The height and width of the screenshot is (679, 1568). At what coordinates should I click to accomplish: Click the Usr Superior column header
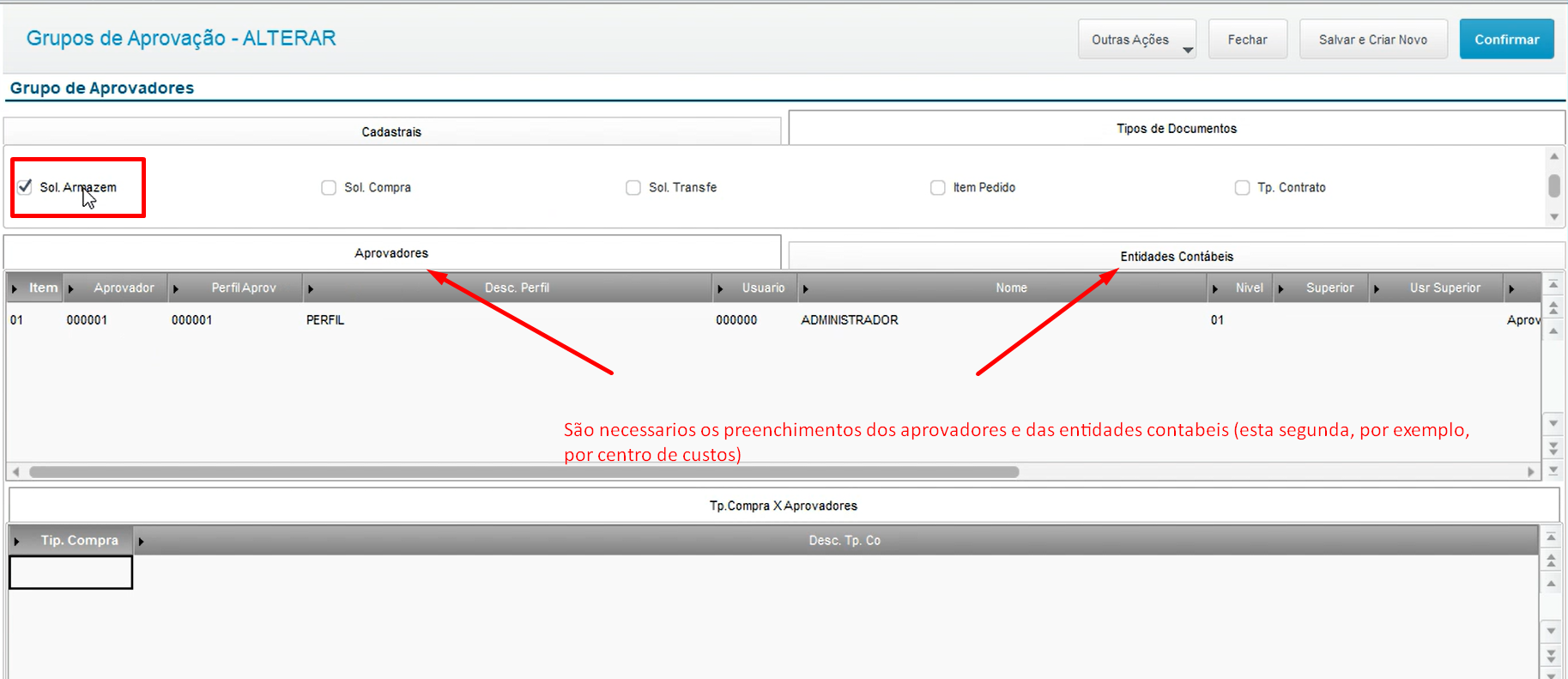point(1437,288)
